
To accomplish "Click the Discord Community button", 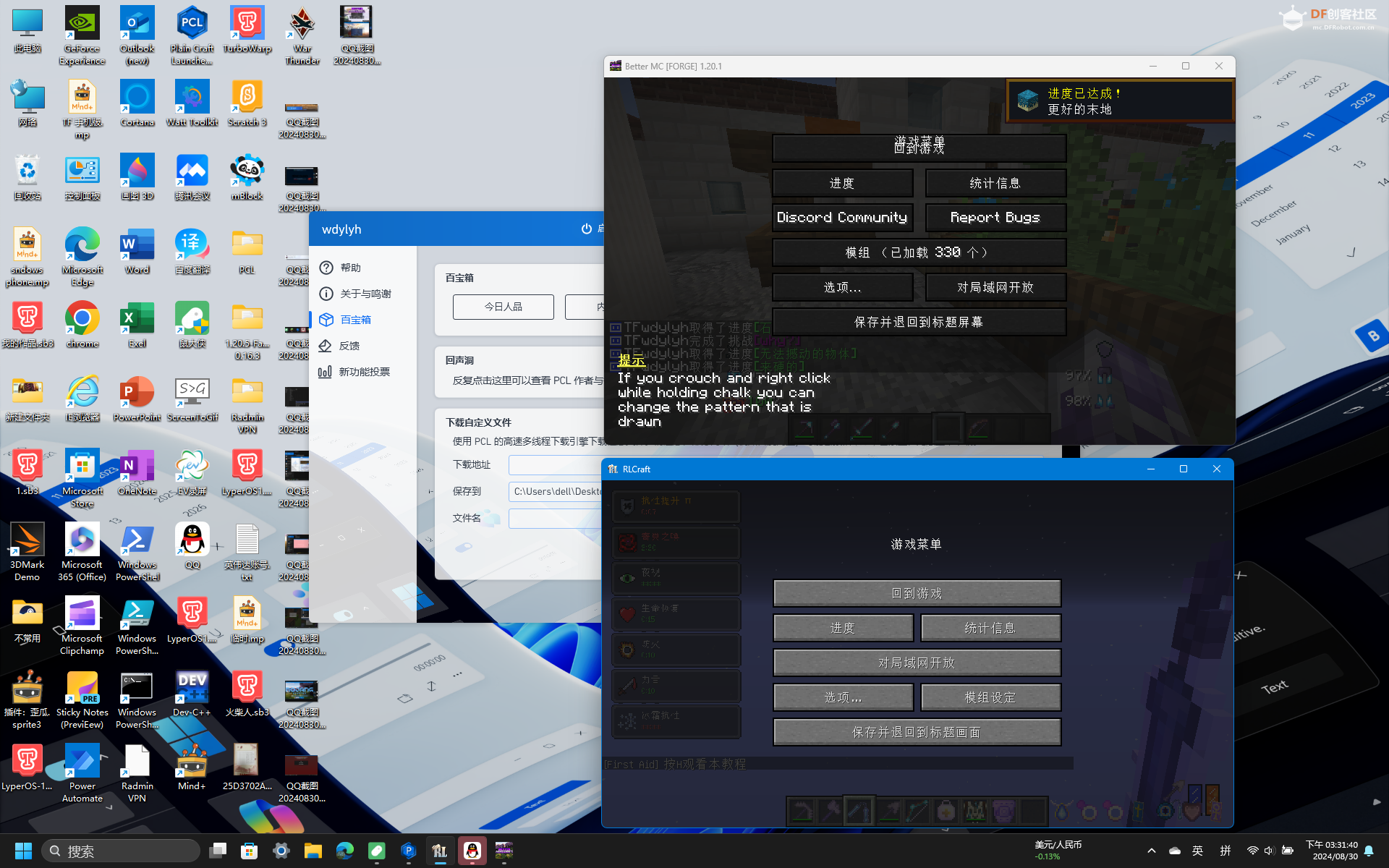I will point(842,218).
